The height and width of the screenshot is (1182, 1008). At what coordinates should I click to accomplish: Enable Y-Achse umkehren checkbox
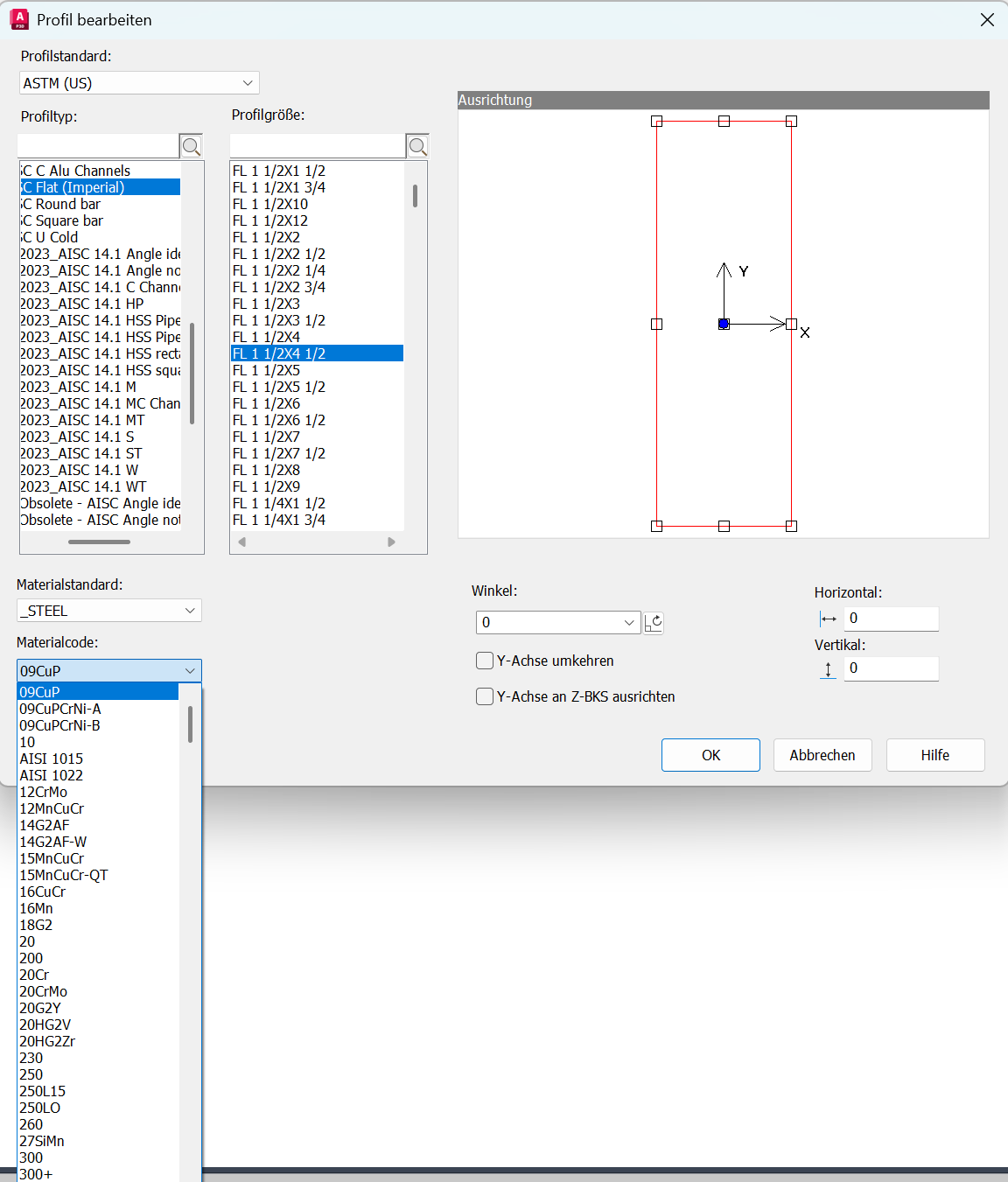[485, 661]
